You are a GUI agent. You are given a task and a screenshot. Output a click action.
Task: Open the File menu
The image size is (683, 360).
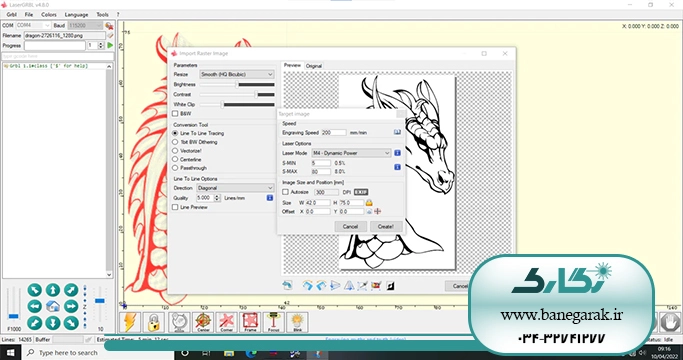point(29,14)
